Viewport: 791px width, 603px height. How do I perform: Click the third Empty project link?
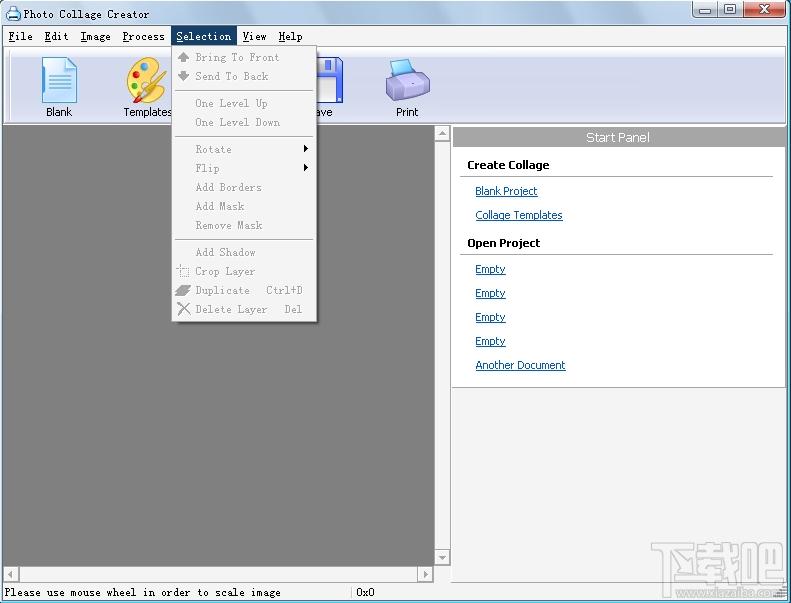click(x=490, y=317)
